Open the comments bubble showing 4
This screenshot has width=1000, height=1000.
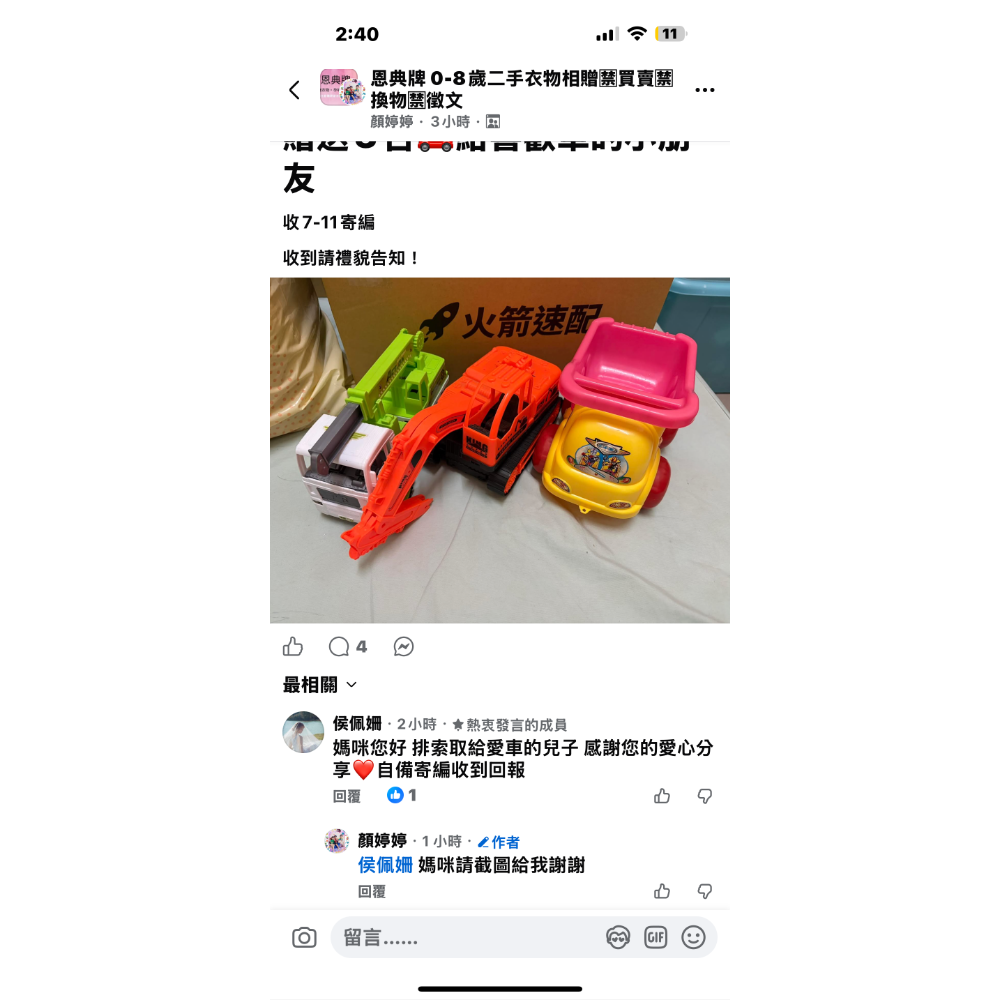pos(348,647)
